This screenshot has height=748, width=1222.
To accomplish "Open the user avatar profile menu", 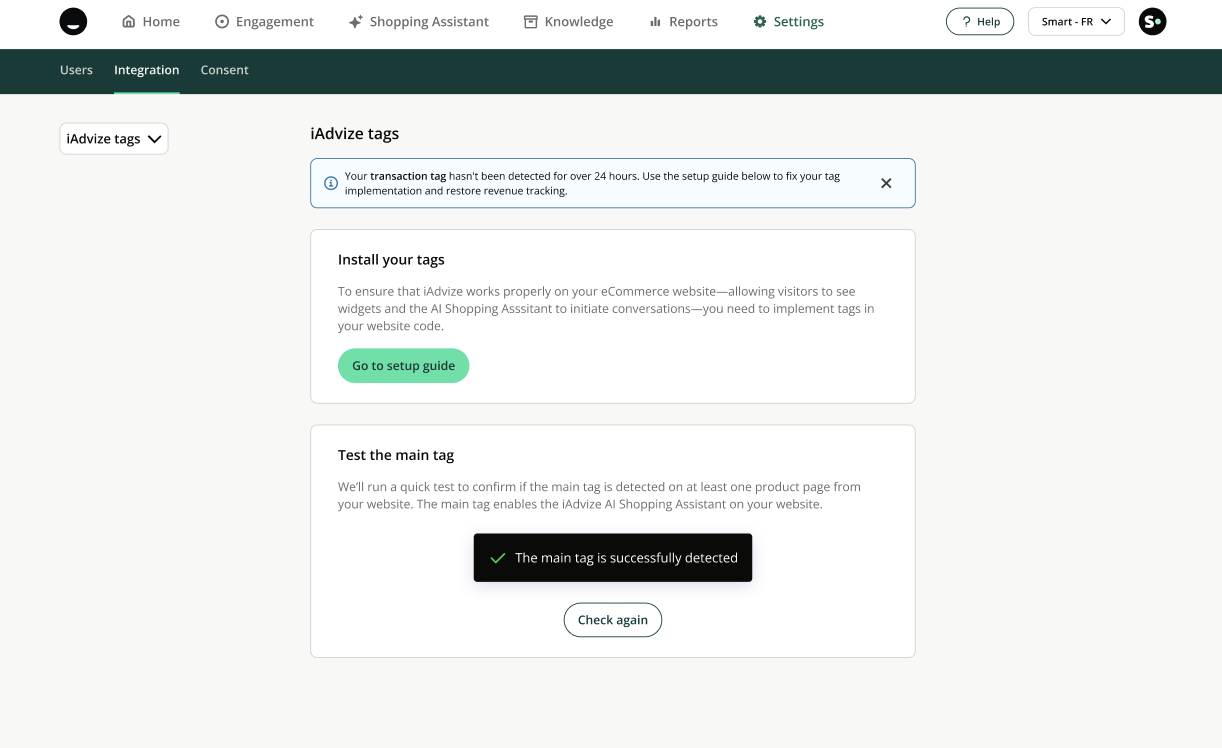I will tap(1152, 22).
